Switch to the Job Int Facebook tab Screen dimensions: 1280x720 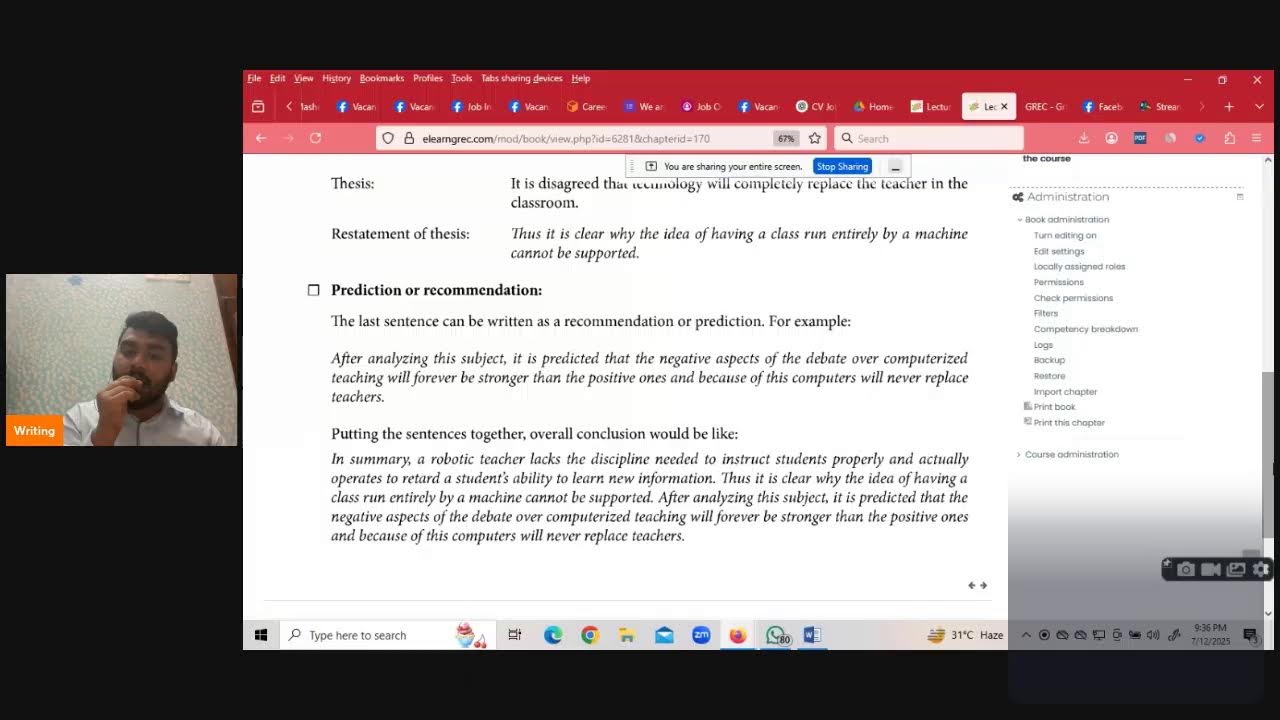point(471,107)
